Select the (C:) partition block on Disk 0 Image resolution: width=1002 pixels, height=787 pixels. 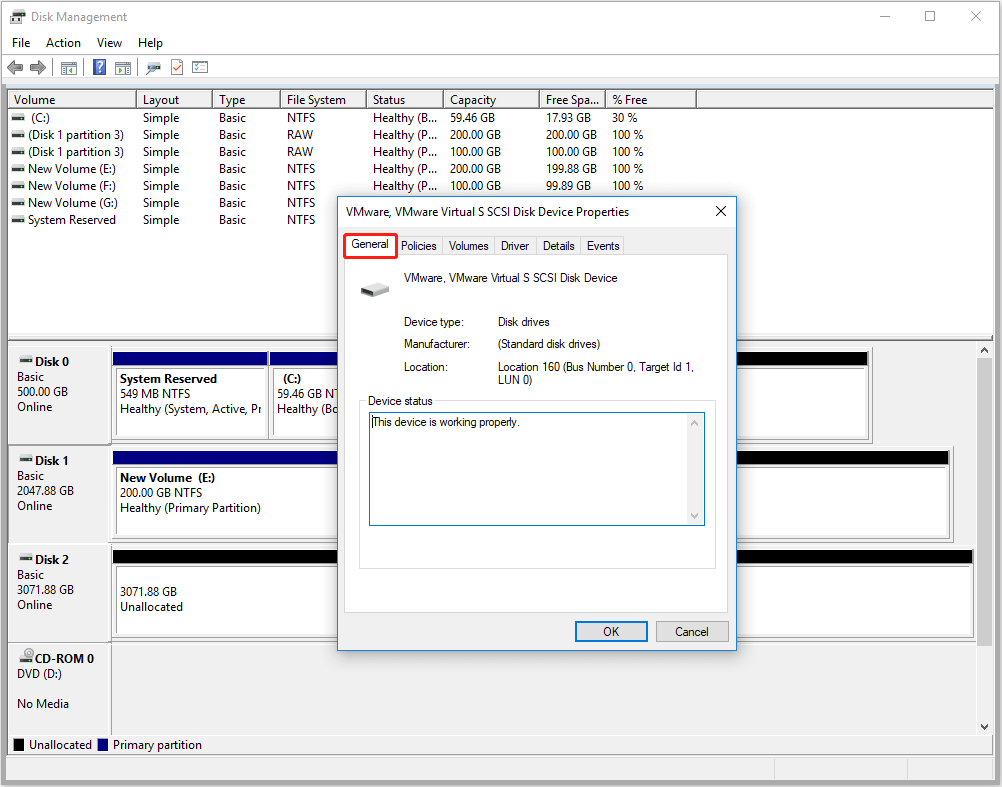coord(304,394)
